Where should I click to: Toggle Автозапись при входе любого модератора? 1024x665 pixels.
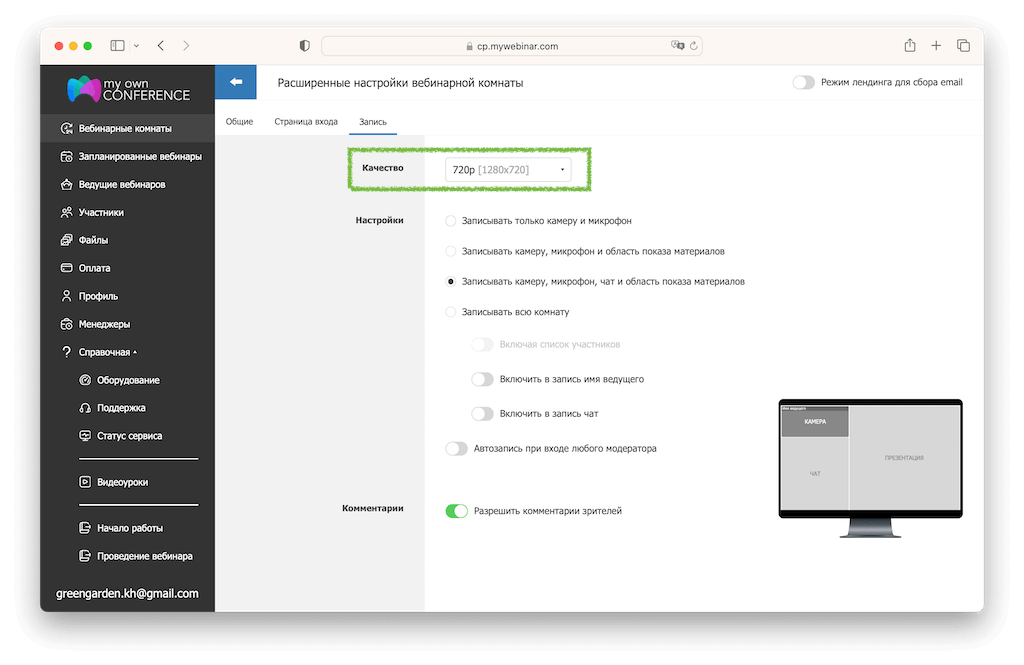[456, 449]
